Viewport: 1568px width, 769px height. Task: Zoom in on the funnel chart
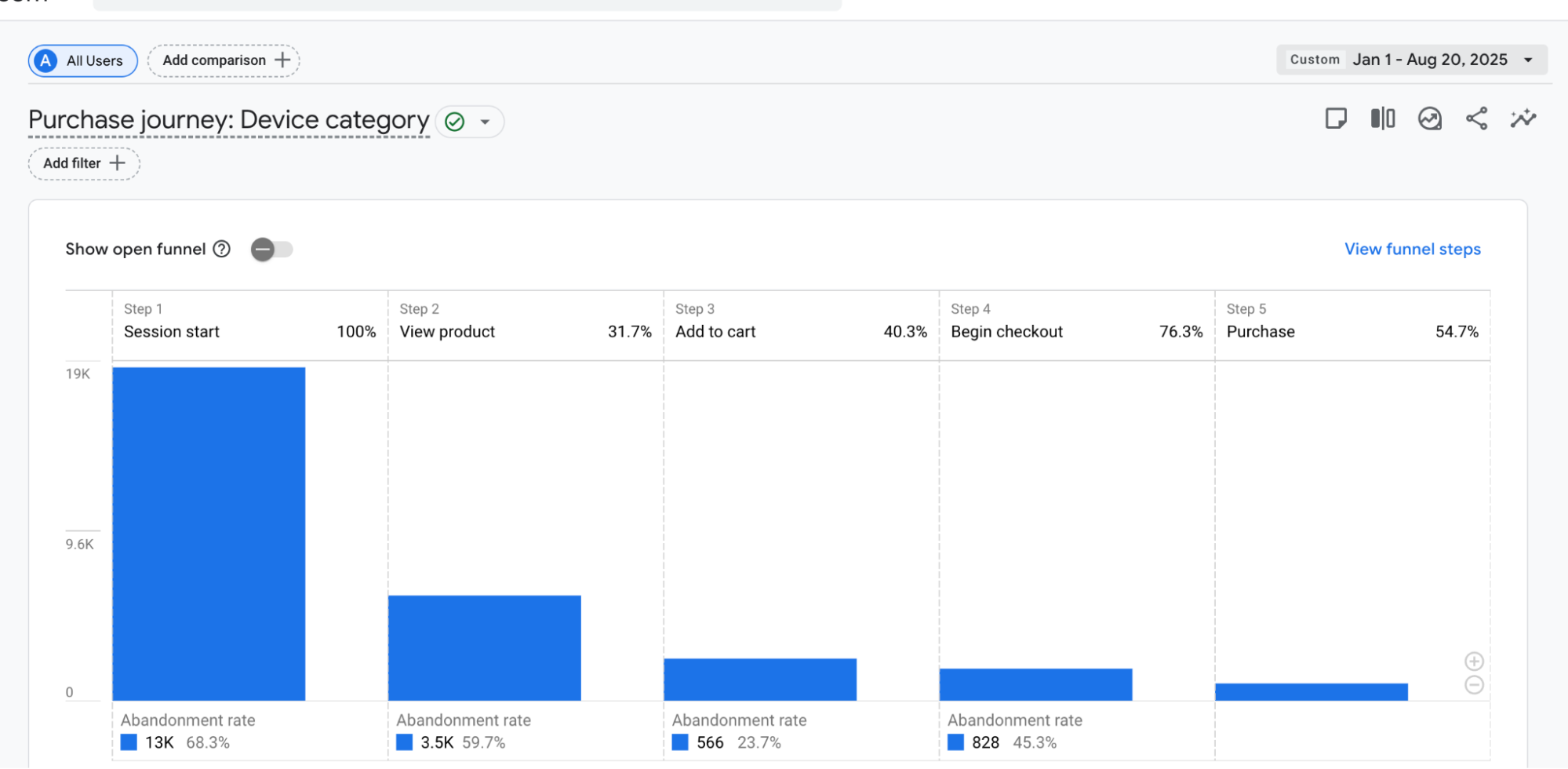tap(1474, 661)
